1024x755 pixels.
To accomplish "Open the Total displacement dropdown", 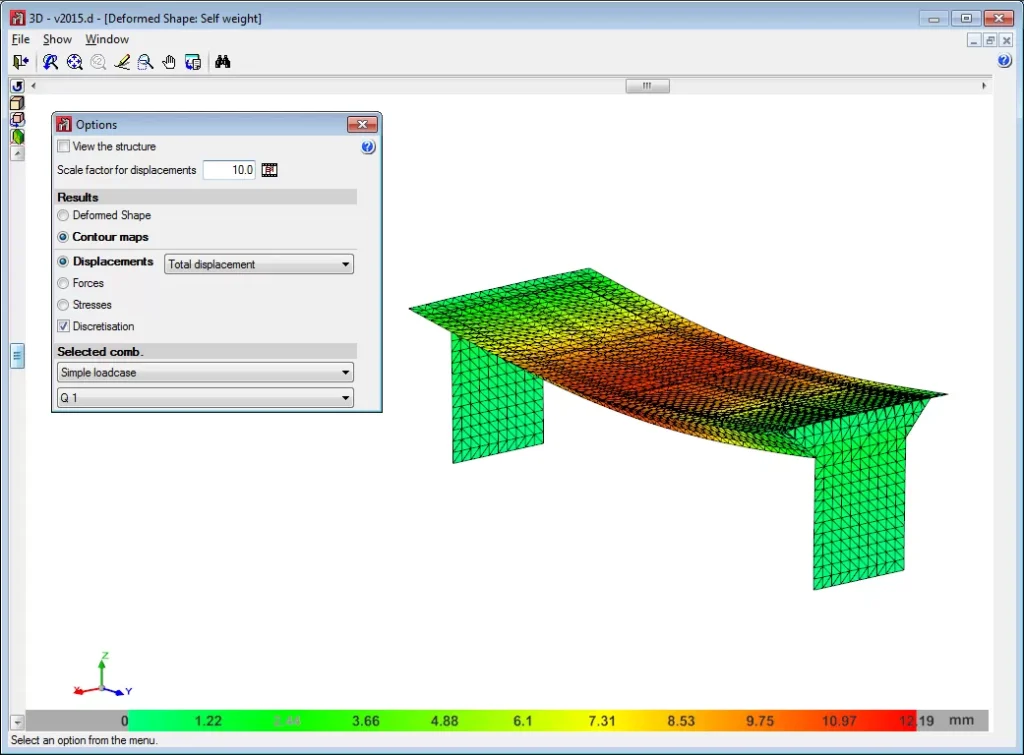I will coord(259,265).
